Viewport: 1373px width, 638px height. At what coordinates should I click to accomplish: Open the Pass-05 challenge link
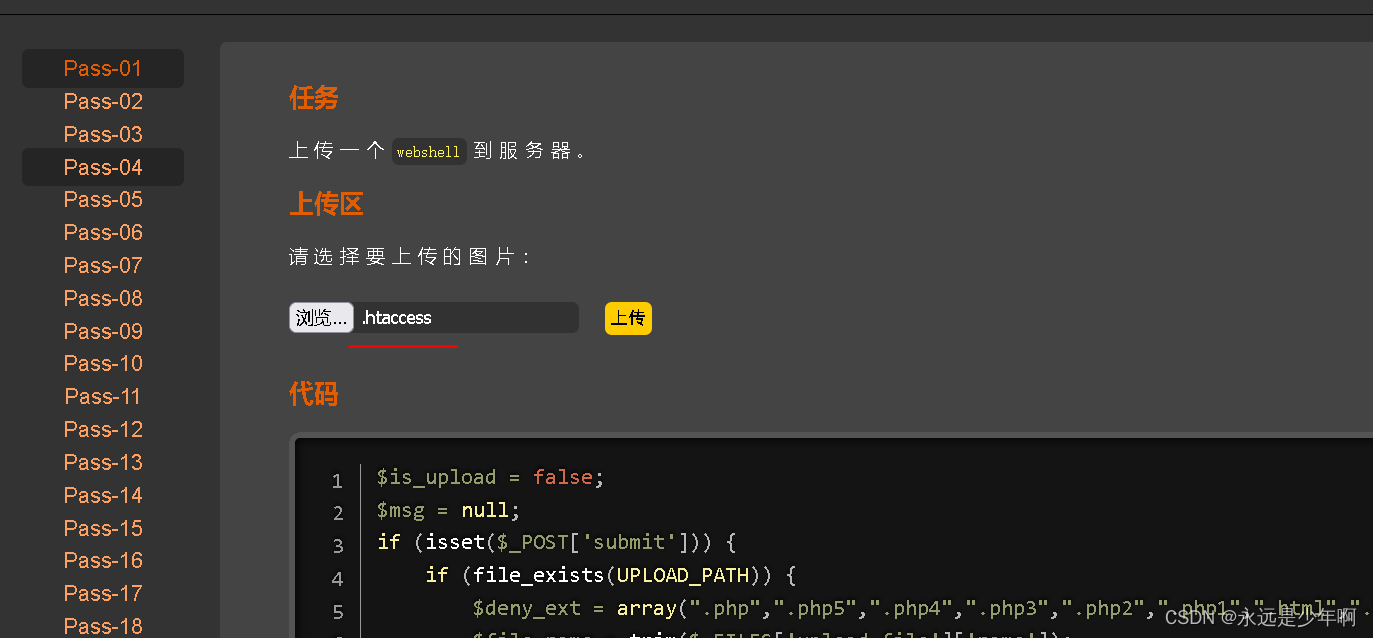(103, 200)
